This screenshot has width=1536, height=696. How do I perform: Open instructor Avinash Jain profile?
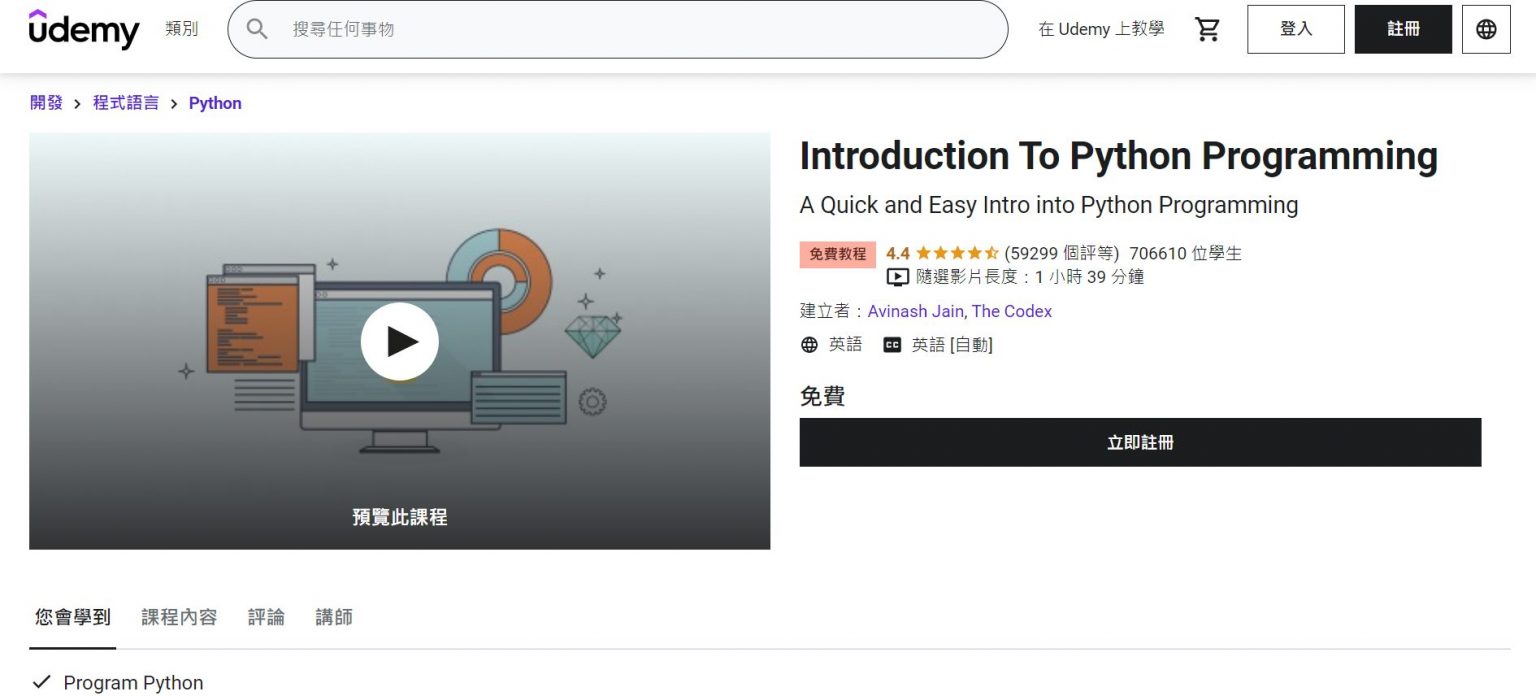pyautogui.click(x=915, y=311)
